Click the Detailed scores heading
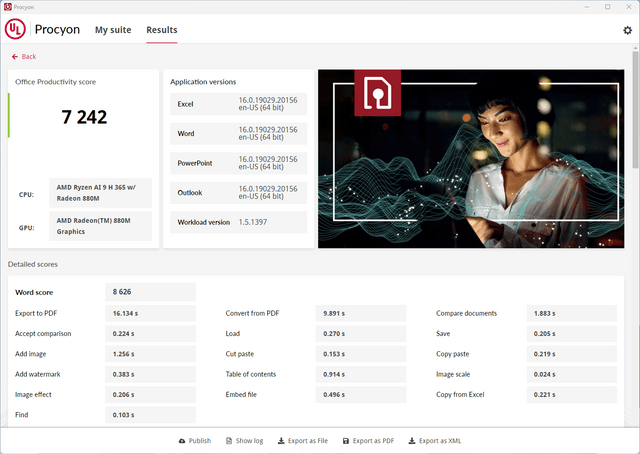640x454 pixels. pos(33,265)
